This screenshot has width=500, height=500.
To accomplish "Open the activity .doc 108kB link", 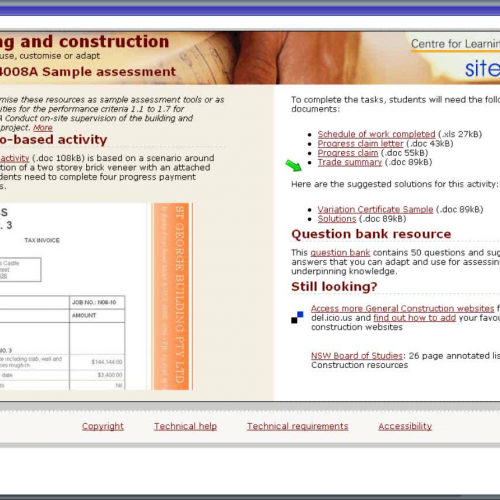I will pyautogui.click(x=15, y=158).
